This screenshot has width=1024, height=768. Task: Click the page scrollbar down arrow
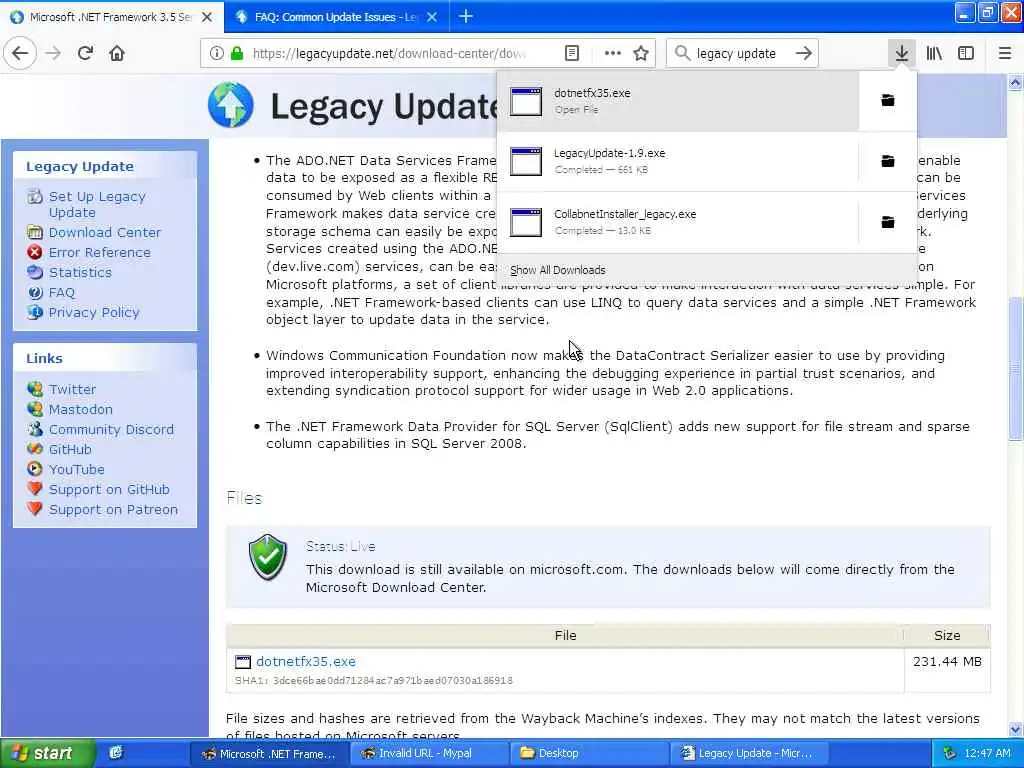tap(1015, 729)
